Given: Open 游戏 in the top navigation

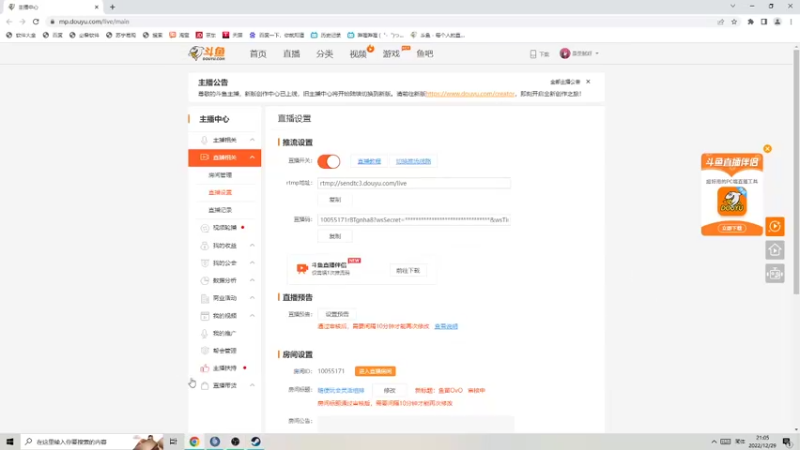Looking at the screenshot, I should [391, 54].
